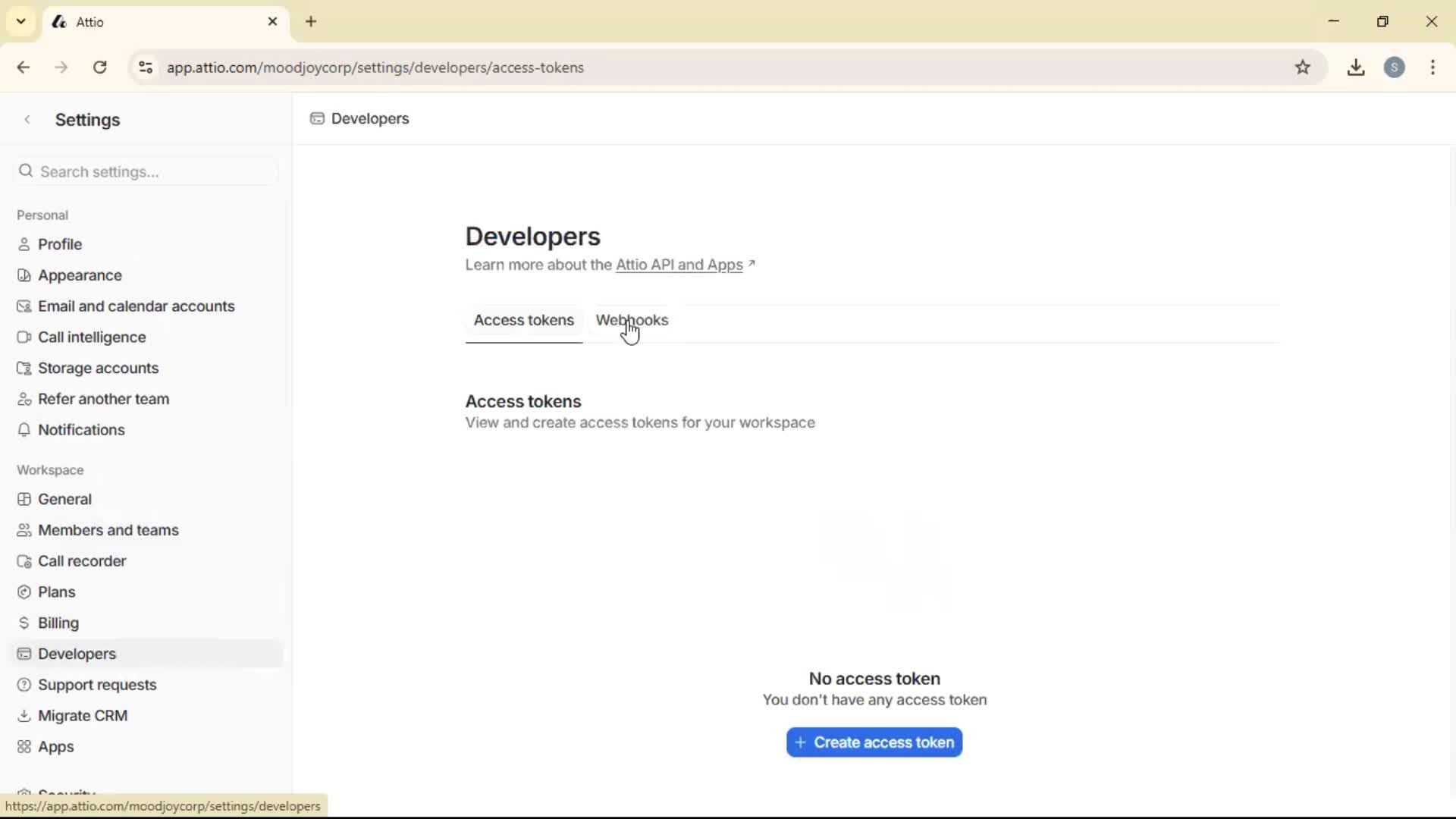Screen dimensions: 1456x819
Task: Open the Attio API and Apps link
Action: (679, 265)
